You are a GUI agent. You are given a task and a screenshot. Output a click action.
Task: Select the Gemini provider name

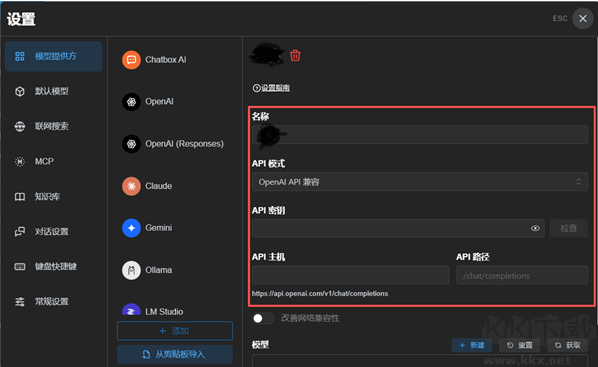[158, 228]
